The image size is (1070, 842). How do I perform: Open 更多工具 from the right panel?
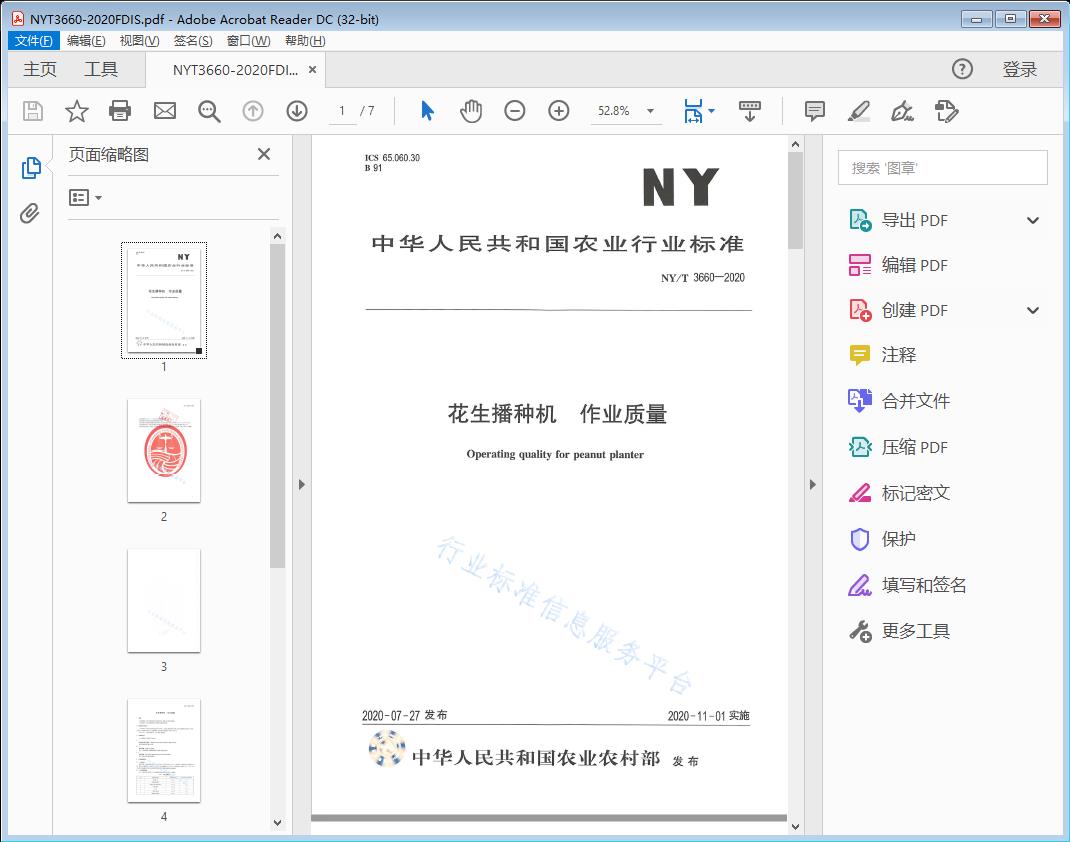(916, 630)
